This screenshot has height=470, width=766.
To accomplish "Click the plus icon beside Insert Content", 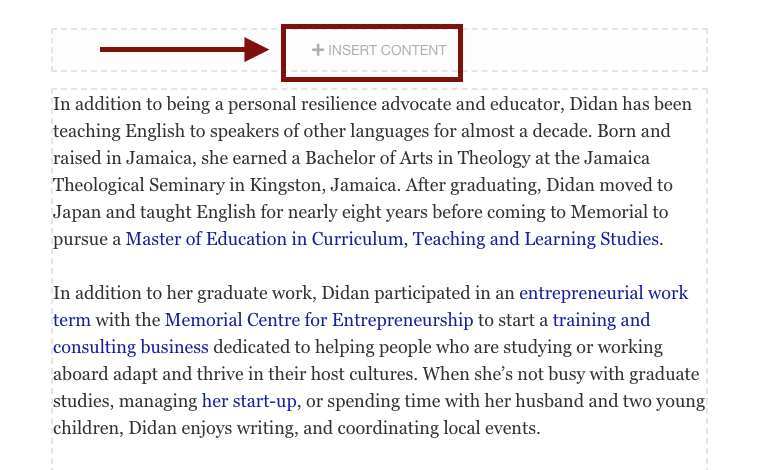I will tap(318, 50).
